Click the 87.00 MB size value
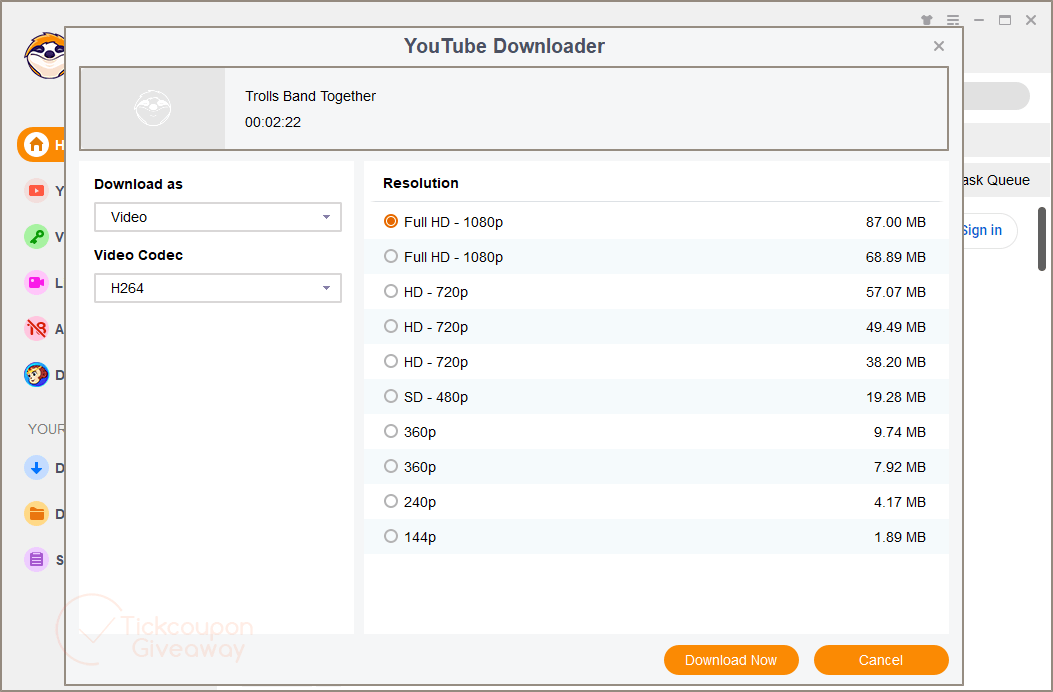This screenshot has height=692, width=1053. (x=895, y=222)
